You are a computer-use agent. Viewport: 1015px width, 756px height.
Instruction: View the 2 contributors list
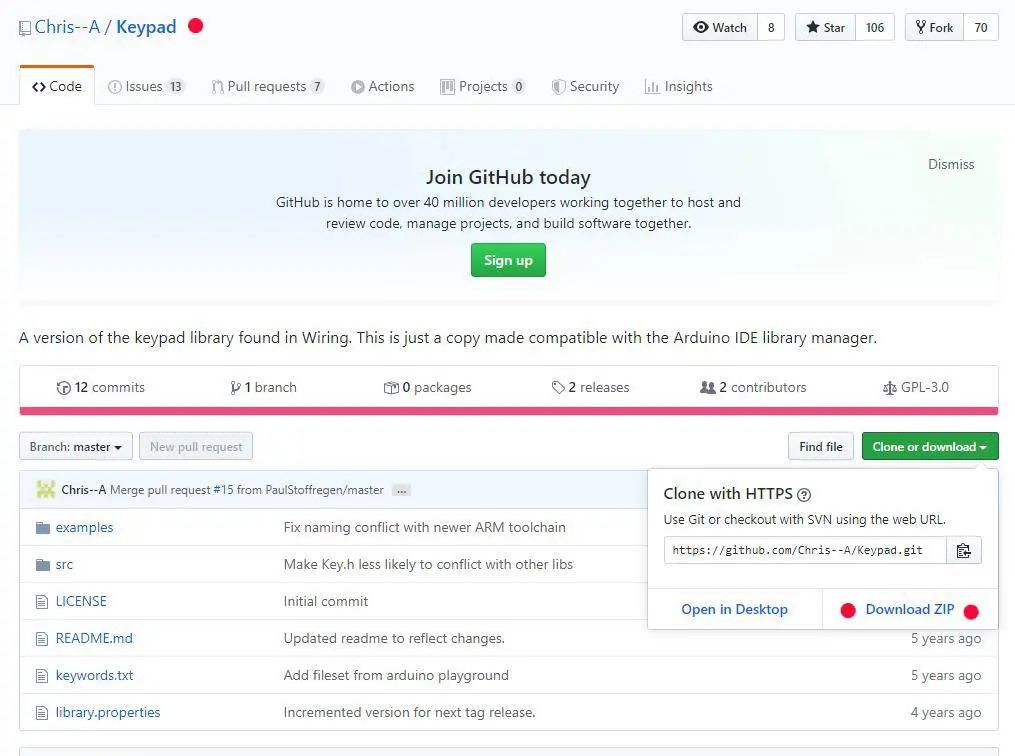753,387
